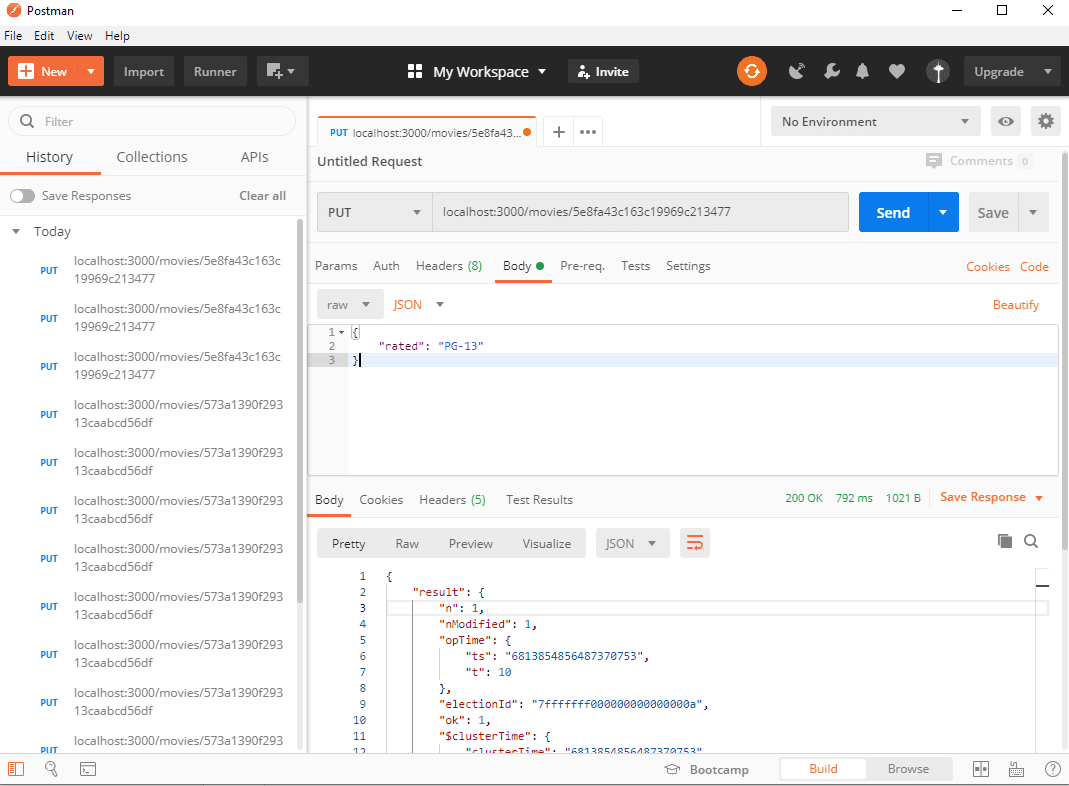Click the environment quick look eye icon

[1006, 122]
